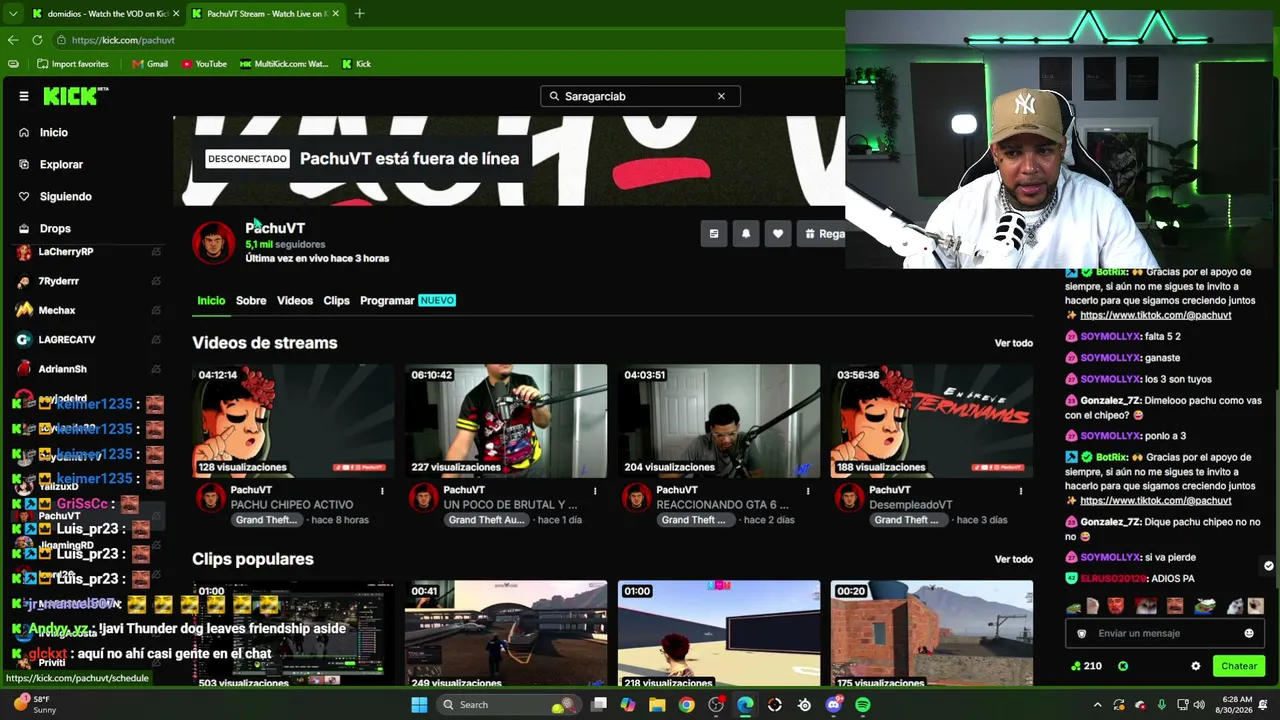Open Explorar in the sidebar
The width and height of the screenshot is (1280, 720).
(x=61, y=164)
